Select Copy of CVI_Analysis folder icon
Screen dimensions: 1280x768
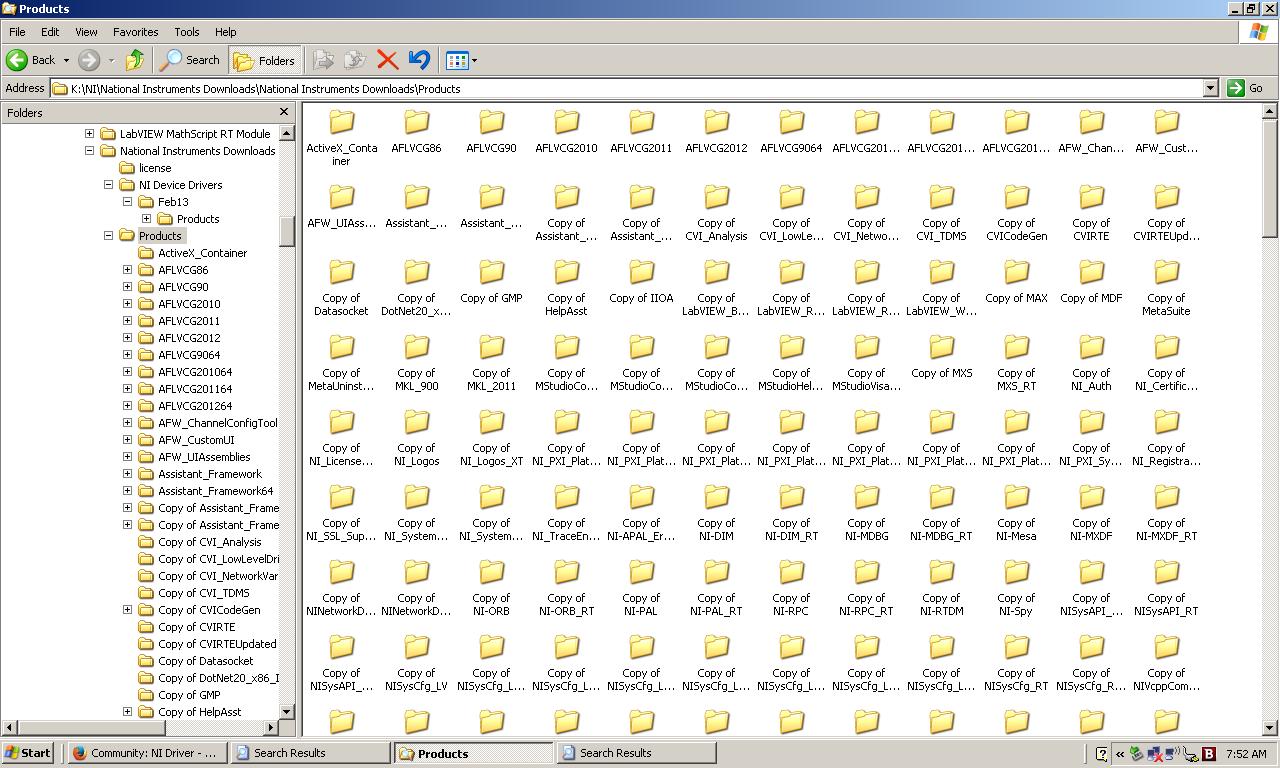(x=716, y=197)
